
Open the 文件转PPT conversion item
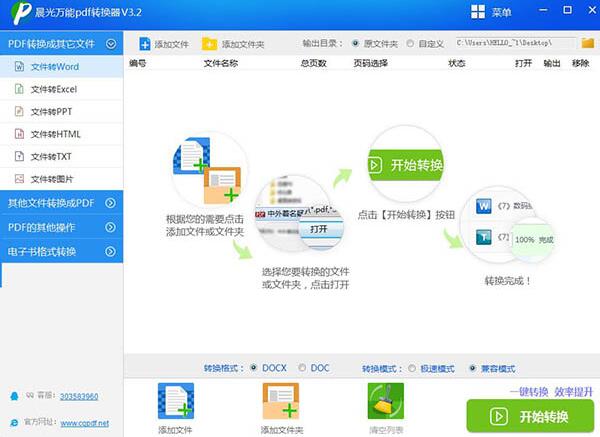pos(62,111)
